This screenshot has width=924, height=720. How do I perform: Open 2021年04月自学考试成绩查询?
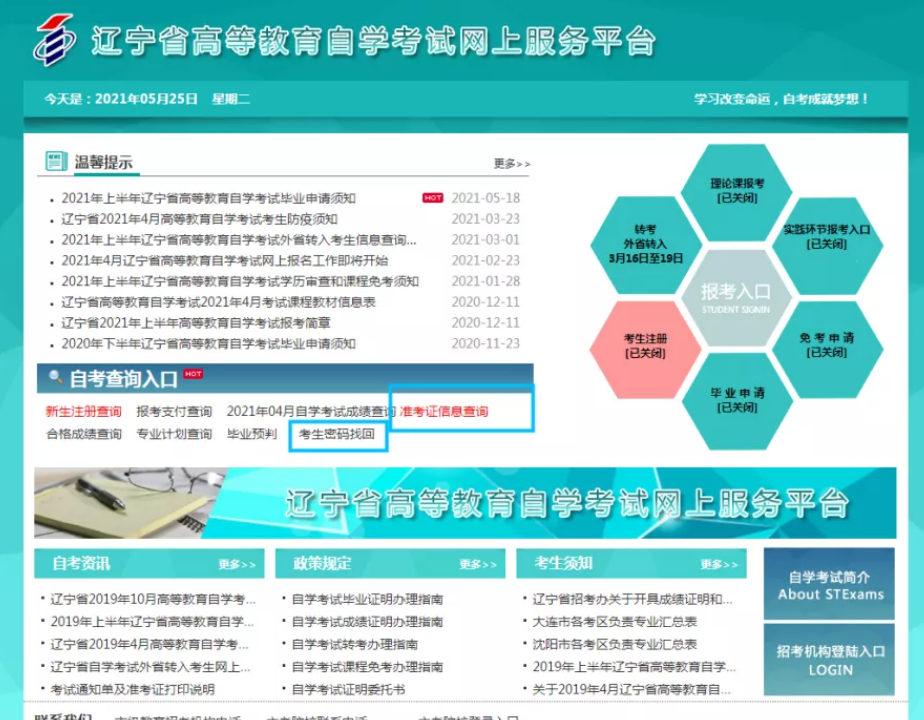click(x=311, y=411)
